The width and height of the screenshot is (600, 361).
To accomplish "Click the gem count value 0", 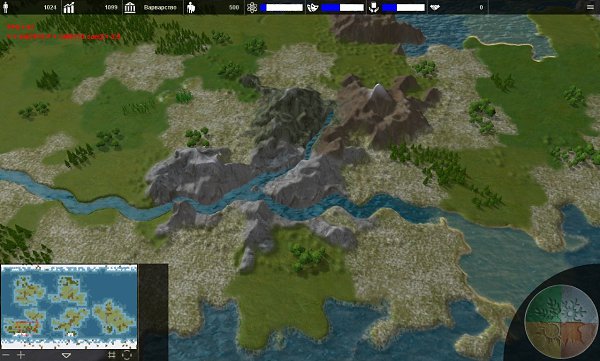I will [481, 7].
